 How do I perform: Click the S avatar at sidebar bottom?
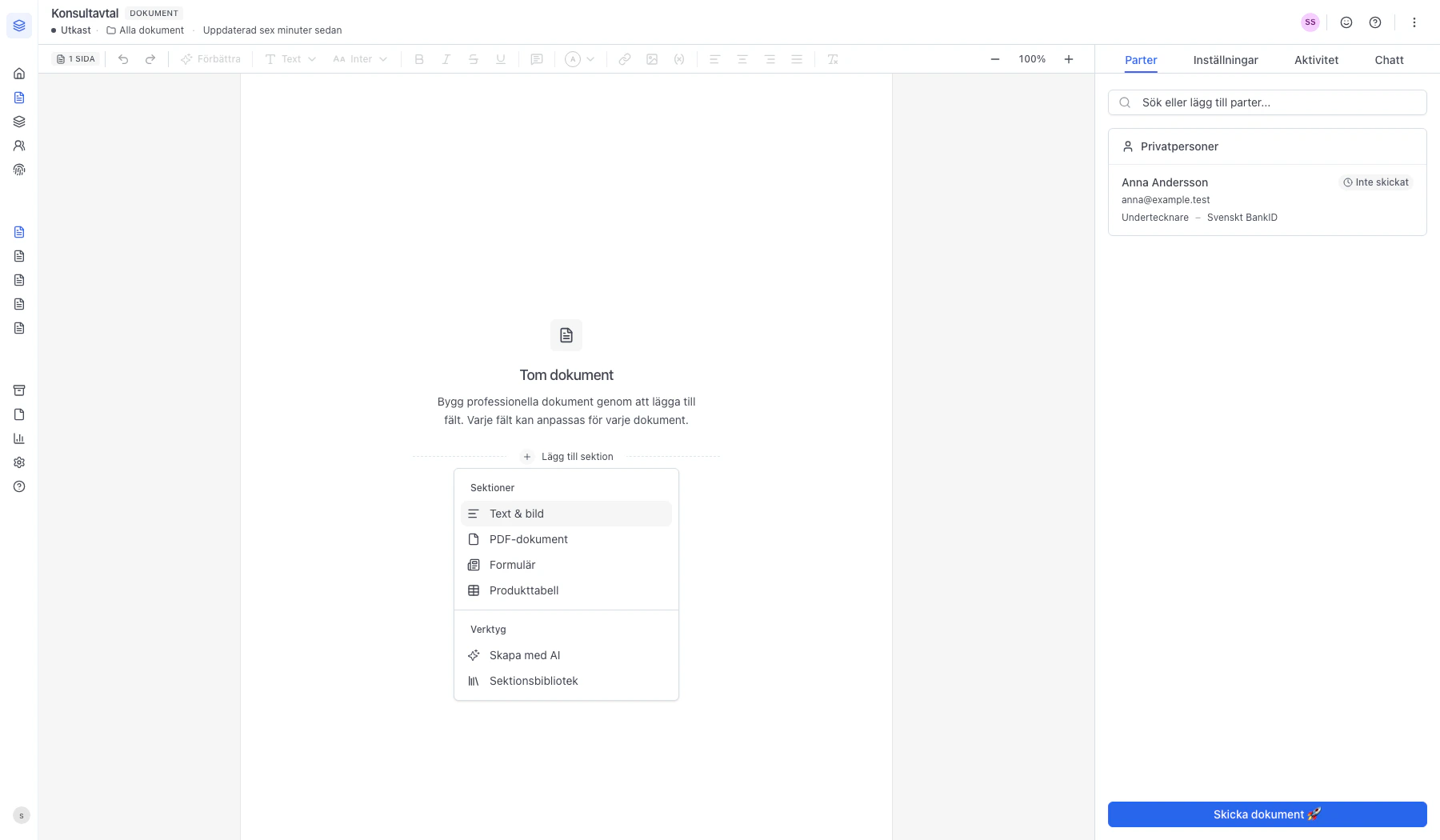pos(22,815)
